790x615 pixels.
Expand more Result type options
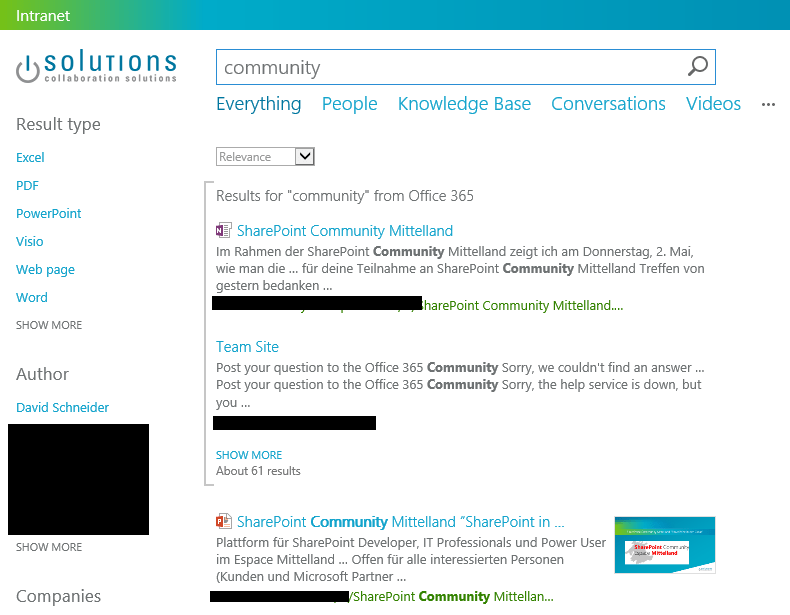tap(49, 325)
